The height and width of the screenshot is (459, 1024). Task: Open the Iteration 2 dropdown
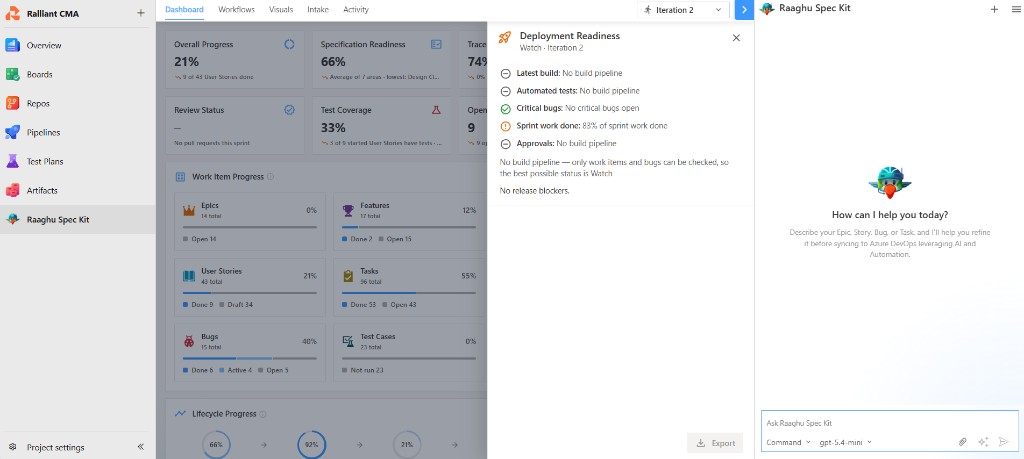pyautogui.click(x=683, y=10)
